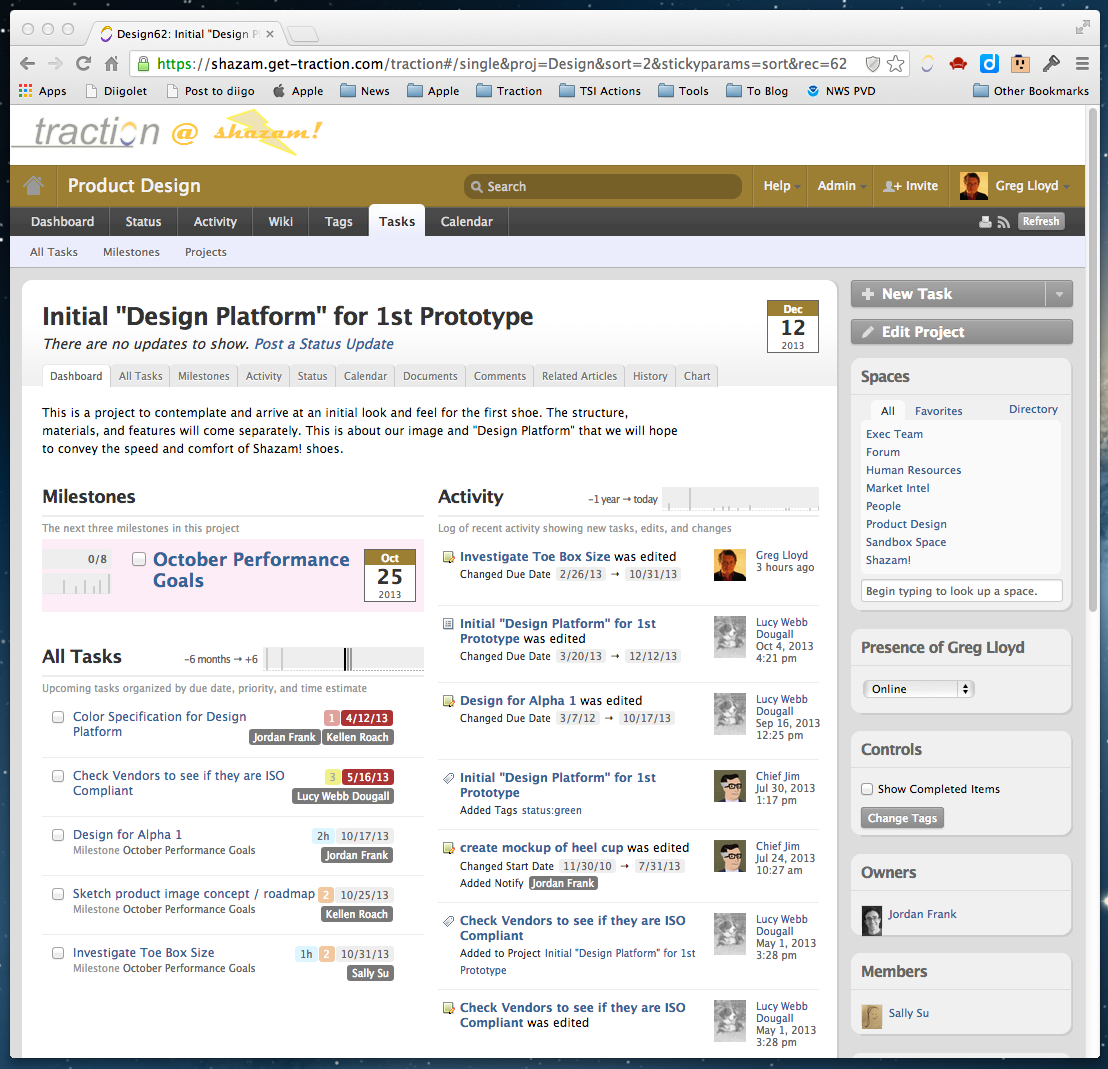
Task: Click the Apps grid icon in bookmarks bar
Action: click(x=26, y=91)
